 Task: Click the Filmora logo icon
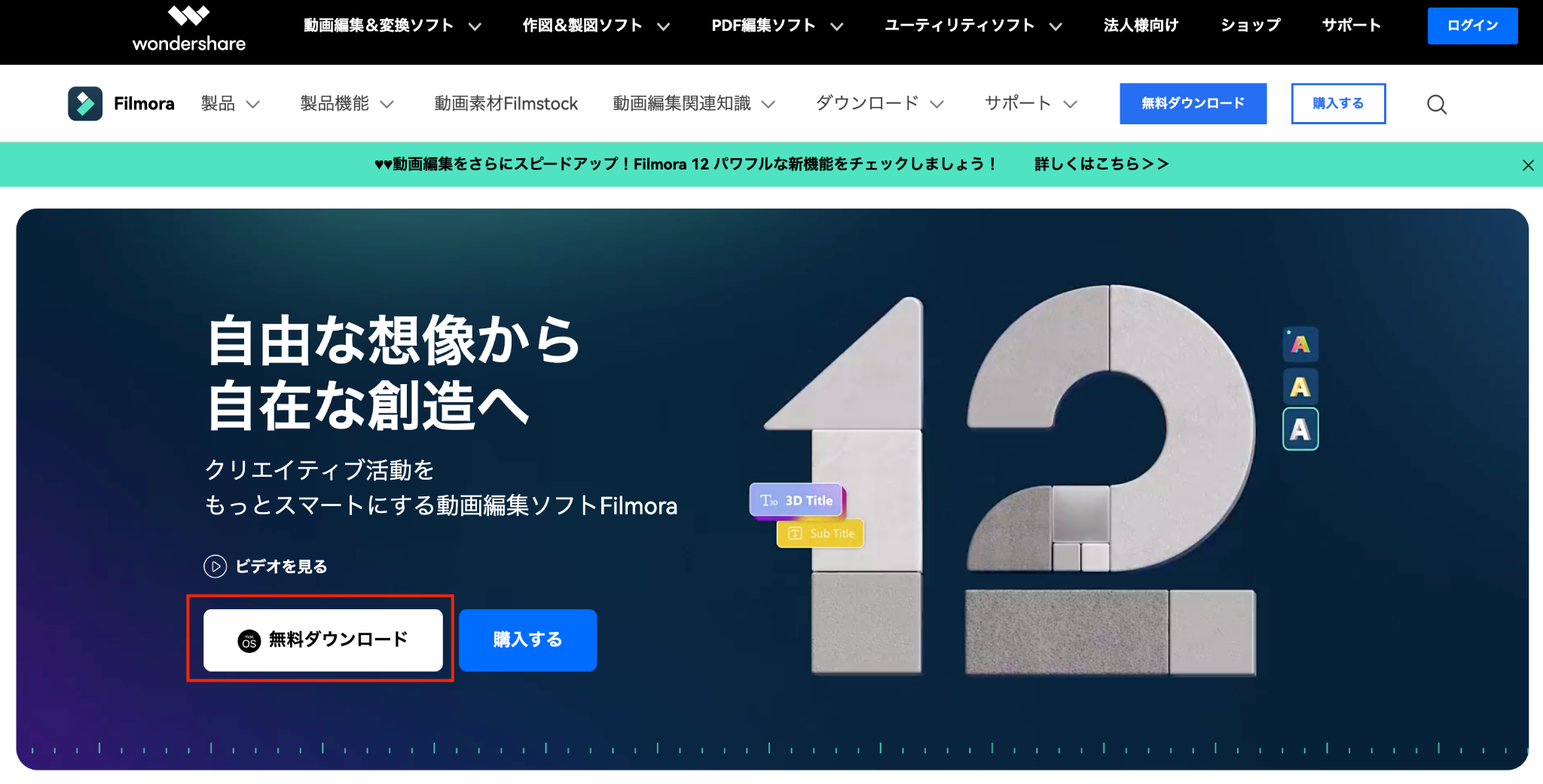85,103
